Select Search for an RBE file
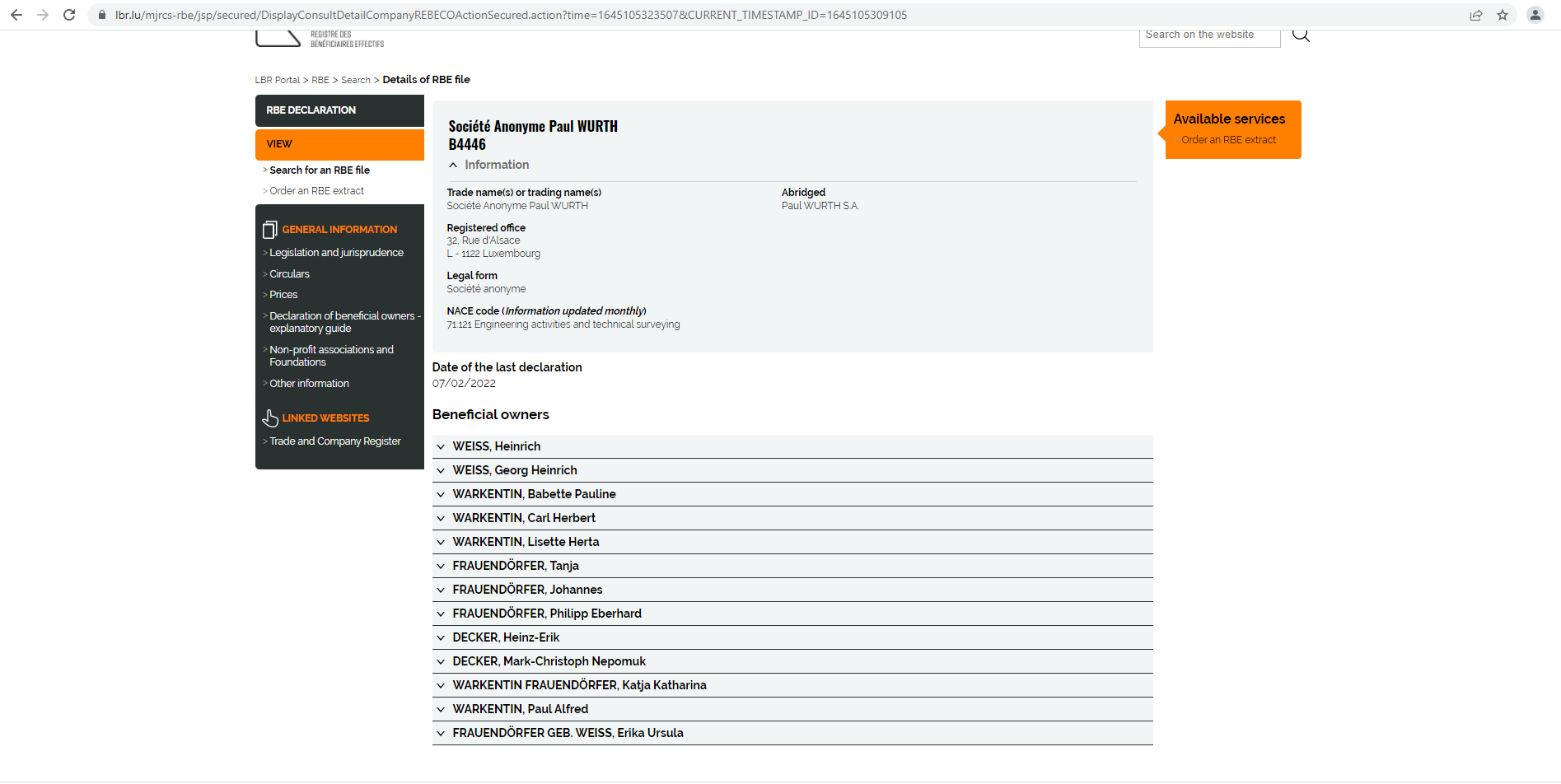The image size is (1561, 784). (x=320, y=170)
